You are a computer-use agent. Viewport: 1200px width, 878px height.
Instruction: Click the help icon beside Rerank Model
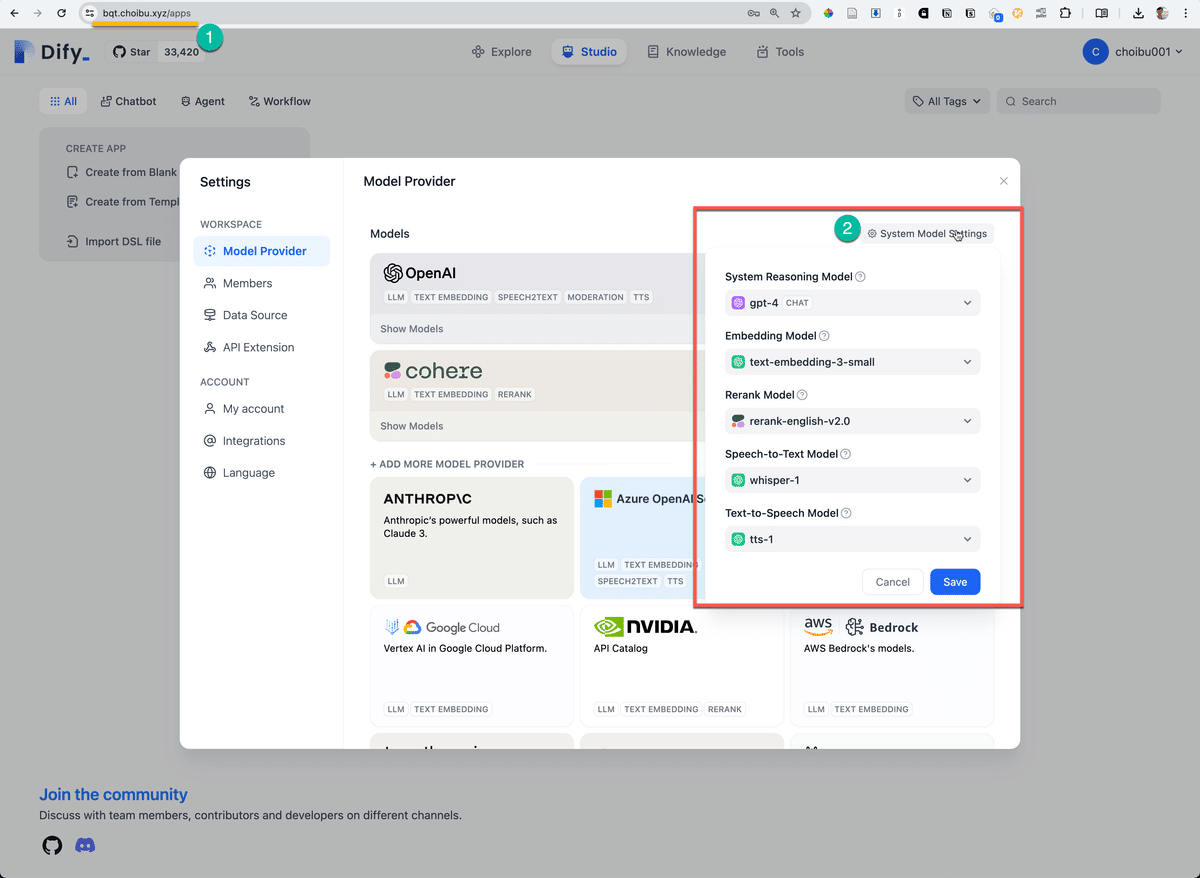coord(803,394)
